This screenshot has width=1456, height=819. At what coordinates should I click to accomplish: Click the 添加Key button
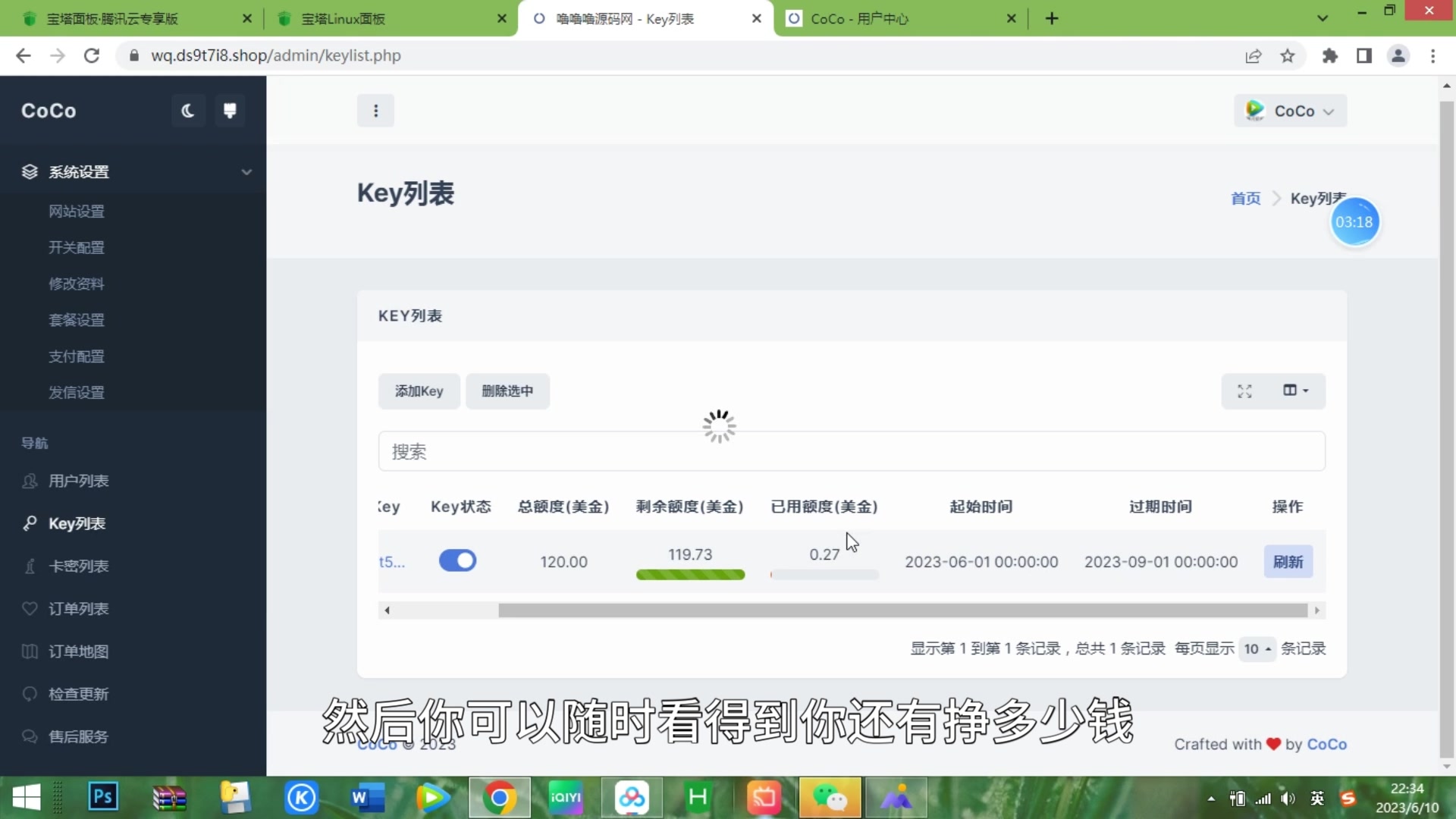418,391
